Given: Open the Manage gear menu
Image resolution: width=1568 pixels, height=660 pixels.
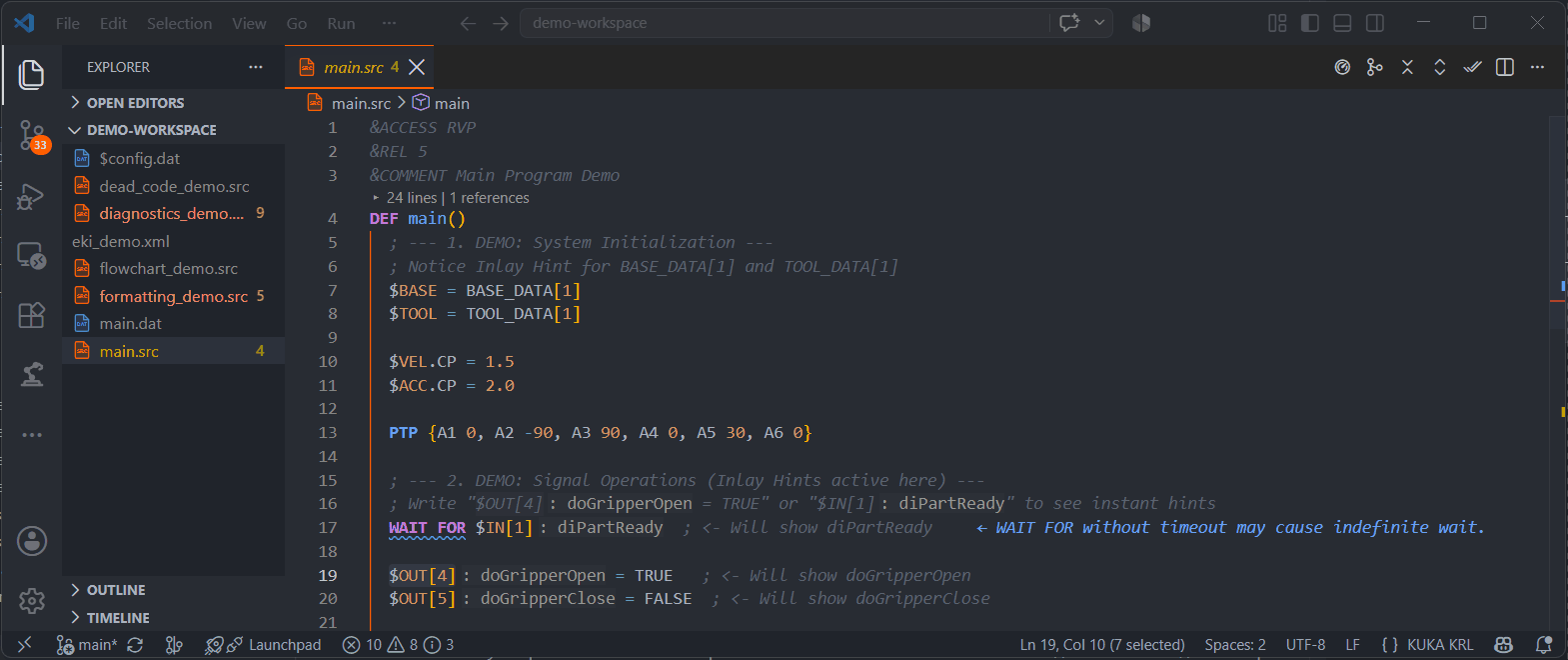Looking at the screenshot, I should pos(32,600).
